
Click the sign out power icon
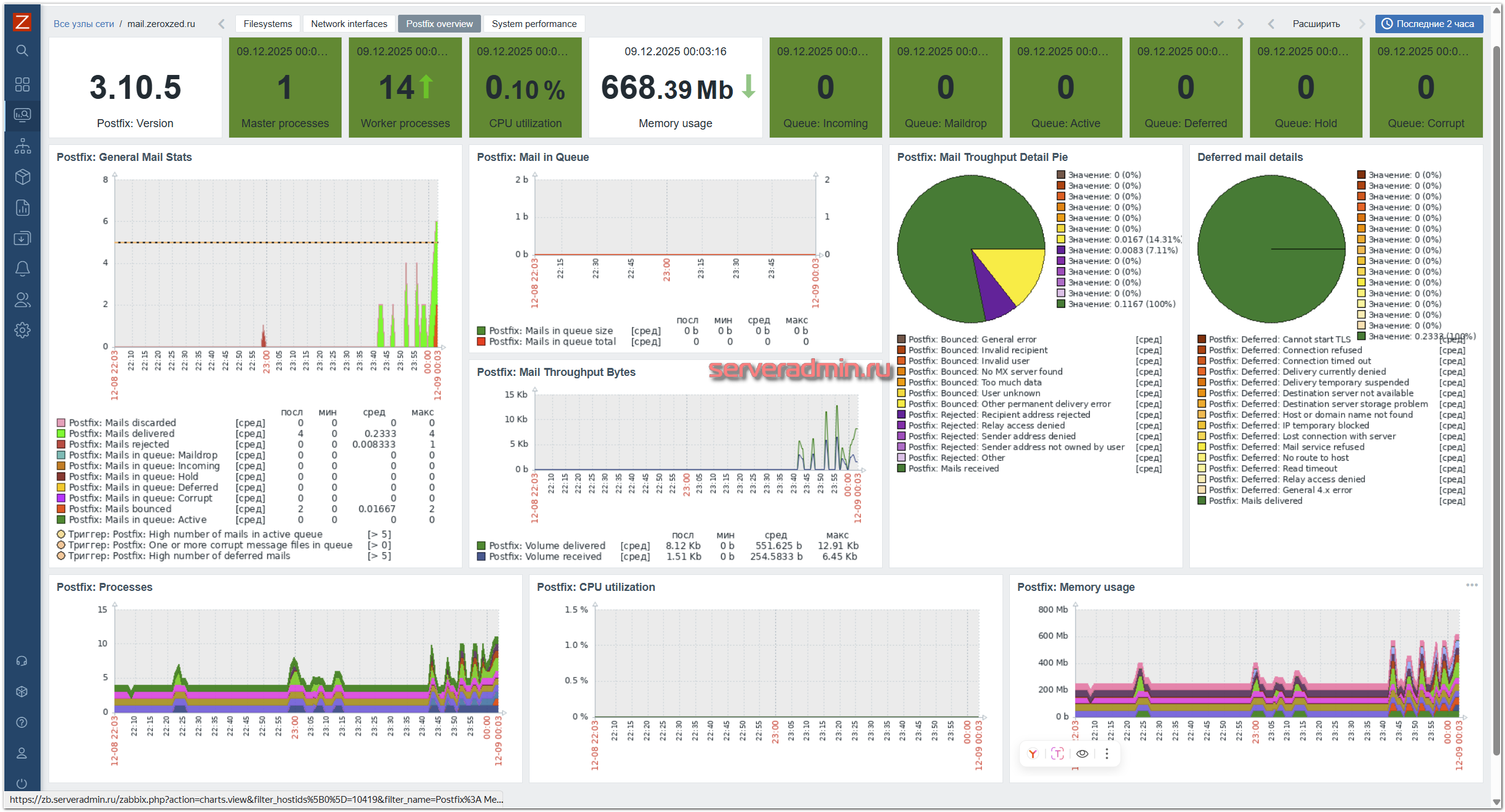click(x=22, y=783)
